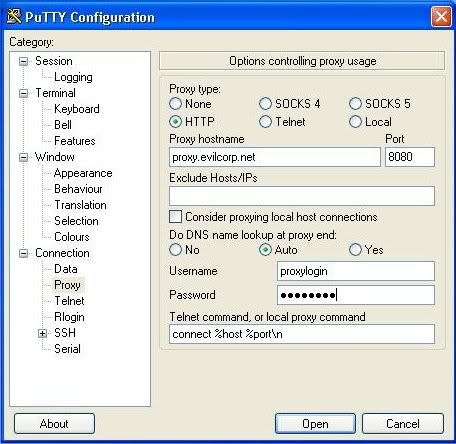Expand the SSH tree node

pos(42,333)
